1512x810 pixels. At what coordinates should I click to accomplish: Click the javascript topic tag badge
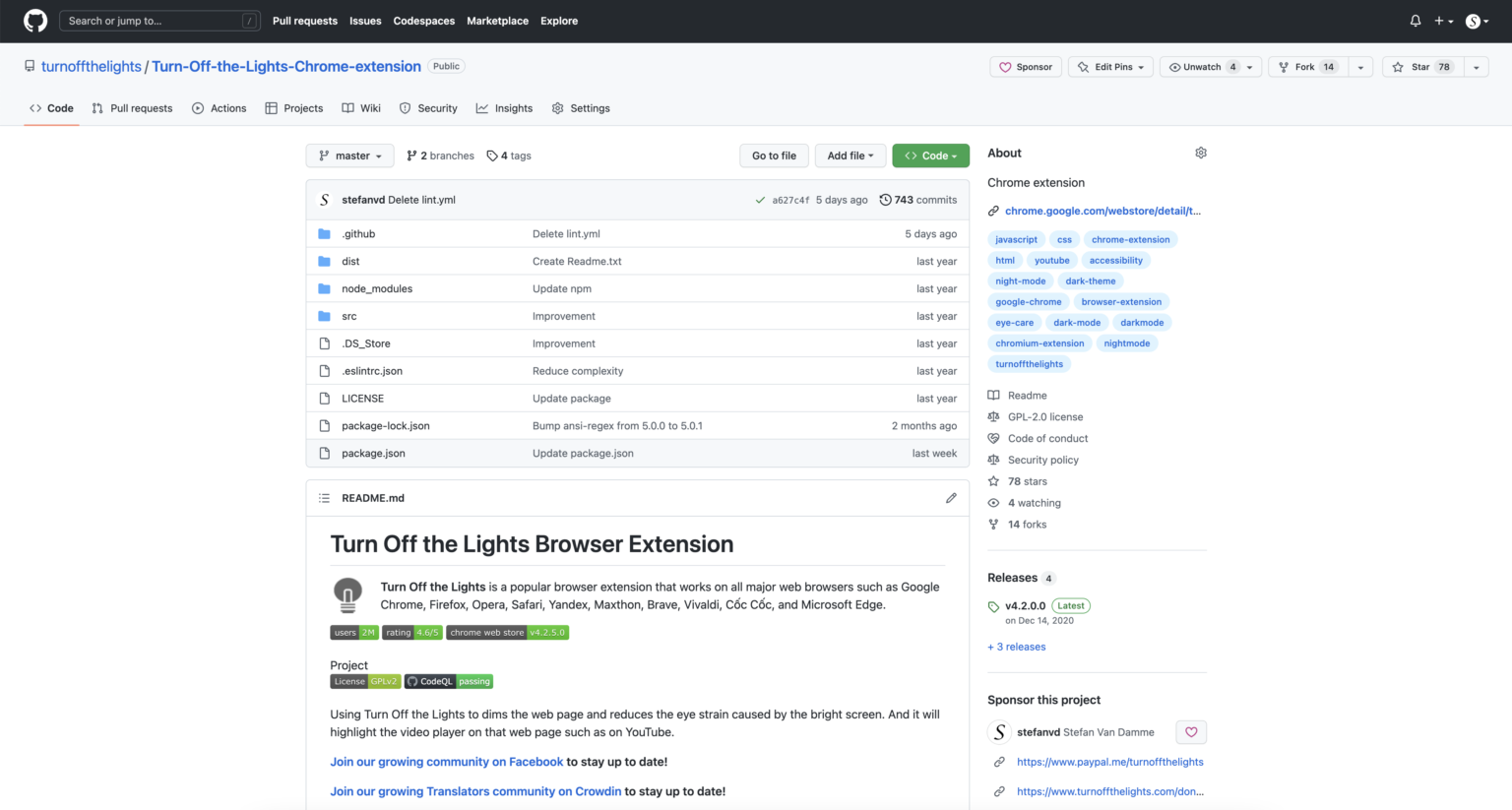pyautogui.click(x=1016, y=239)
